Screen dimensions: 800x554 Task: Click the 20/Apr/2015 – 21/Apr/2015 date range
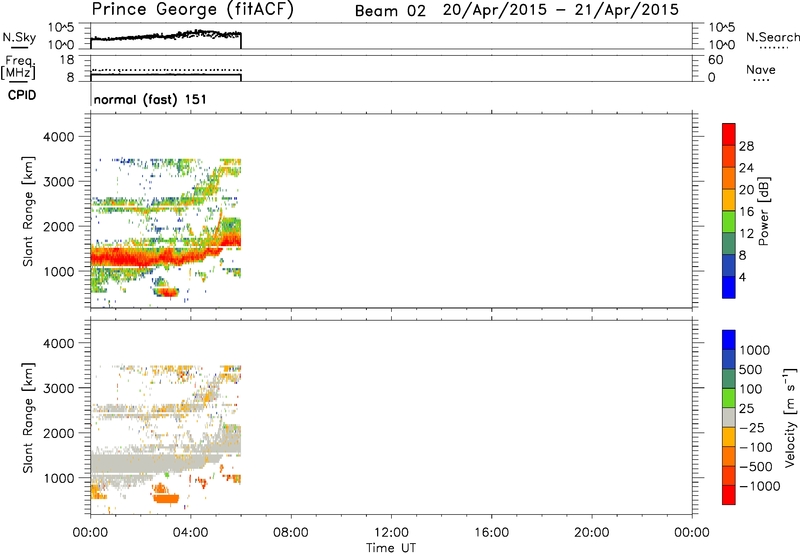pos(561,10)
